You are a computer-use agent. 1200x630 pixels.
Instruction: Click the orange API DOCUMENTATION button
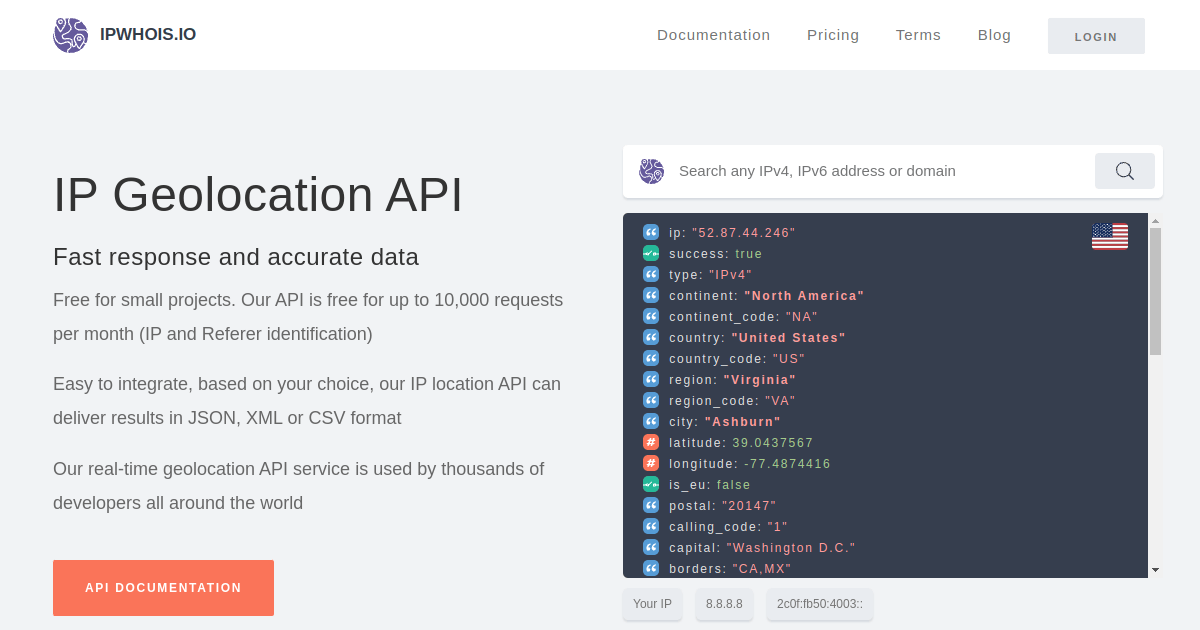click(x=163, y=588)
